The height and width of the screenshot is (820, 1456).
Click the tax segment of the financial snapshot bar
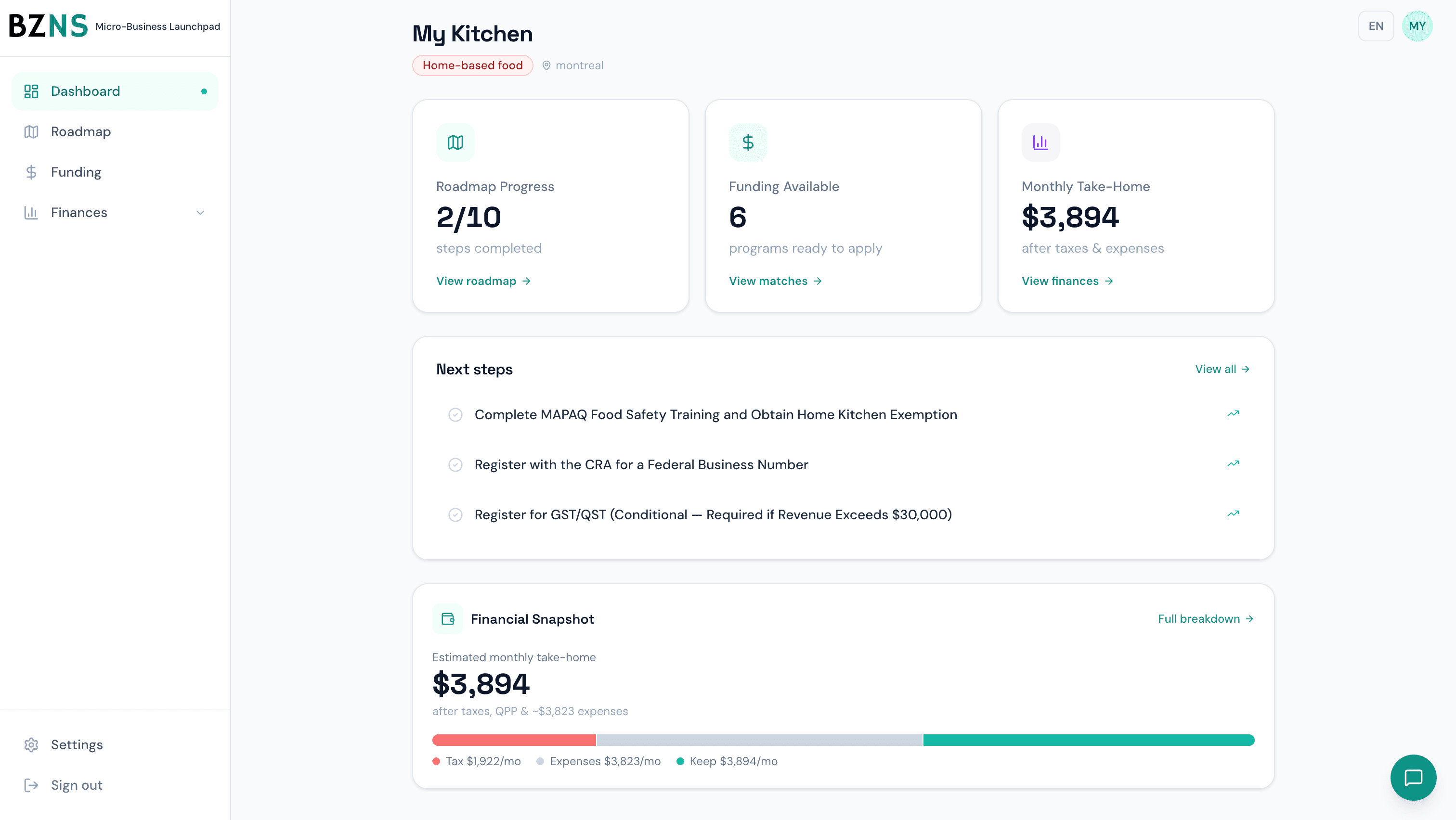[x=513, y=740]
